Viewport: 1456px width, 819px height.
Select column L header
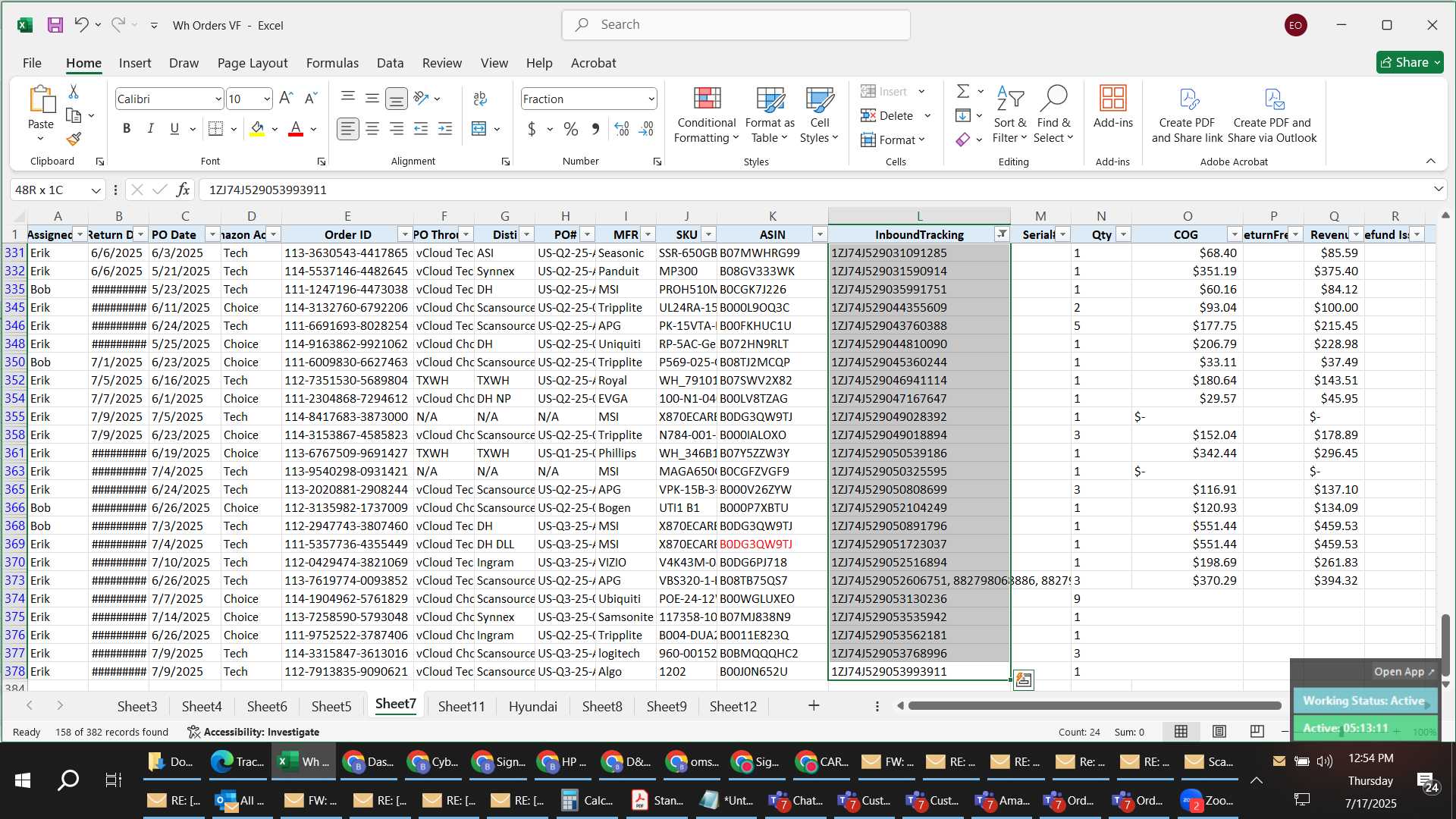(x=919, y=216)
